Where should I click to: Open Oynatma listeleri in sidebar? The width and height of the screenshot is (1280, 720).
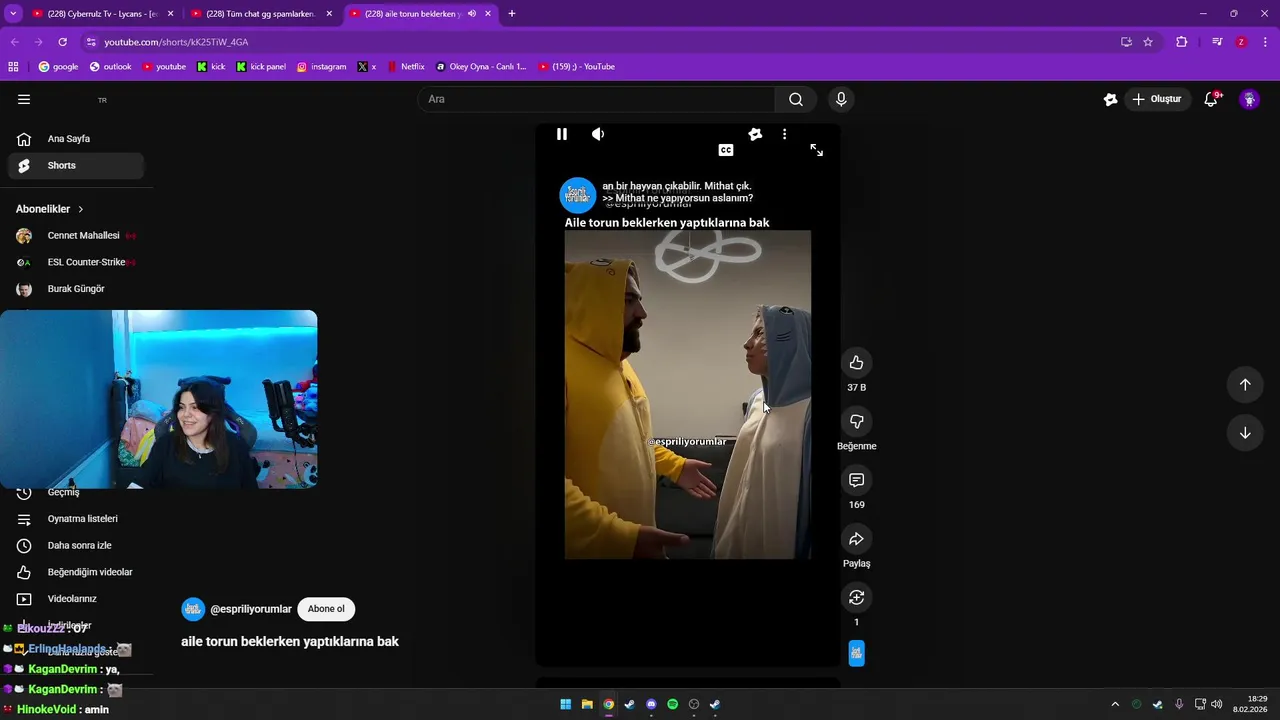(76, 519)
